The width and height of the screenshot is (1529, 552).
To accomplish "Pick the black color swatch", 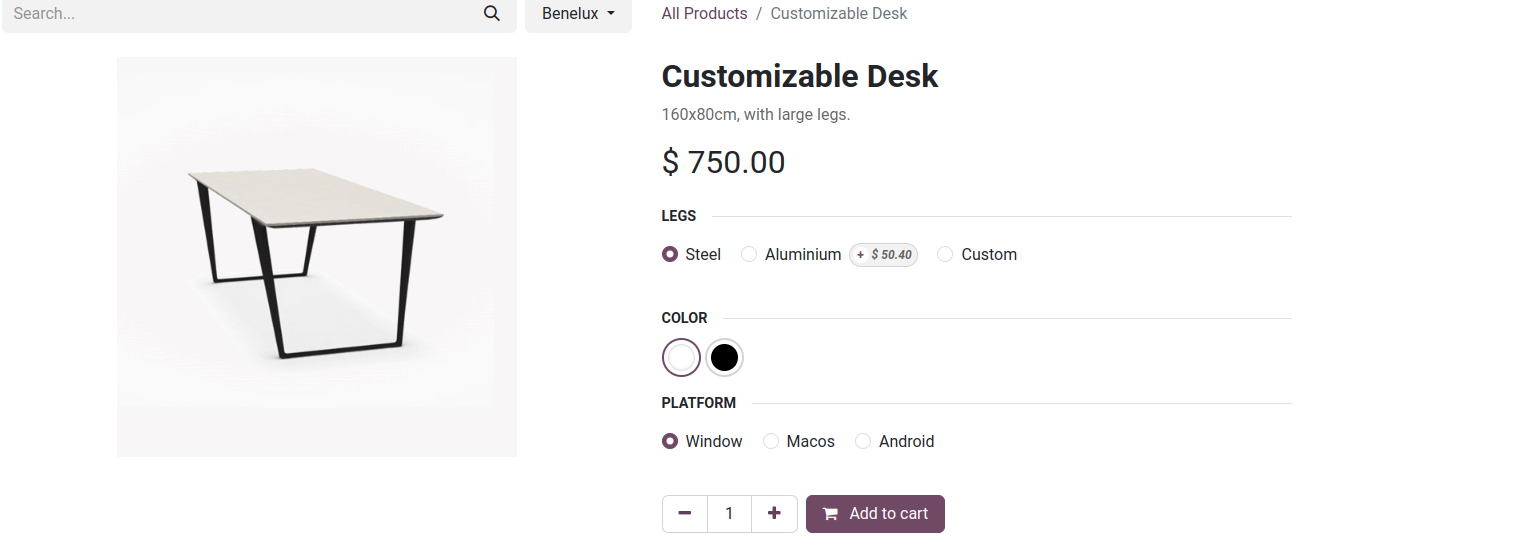I will [724, 358].
